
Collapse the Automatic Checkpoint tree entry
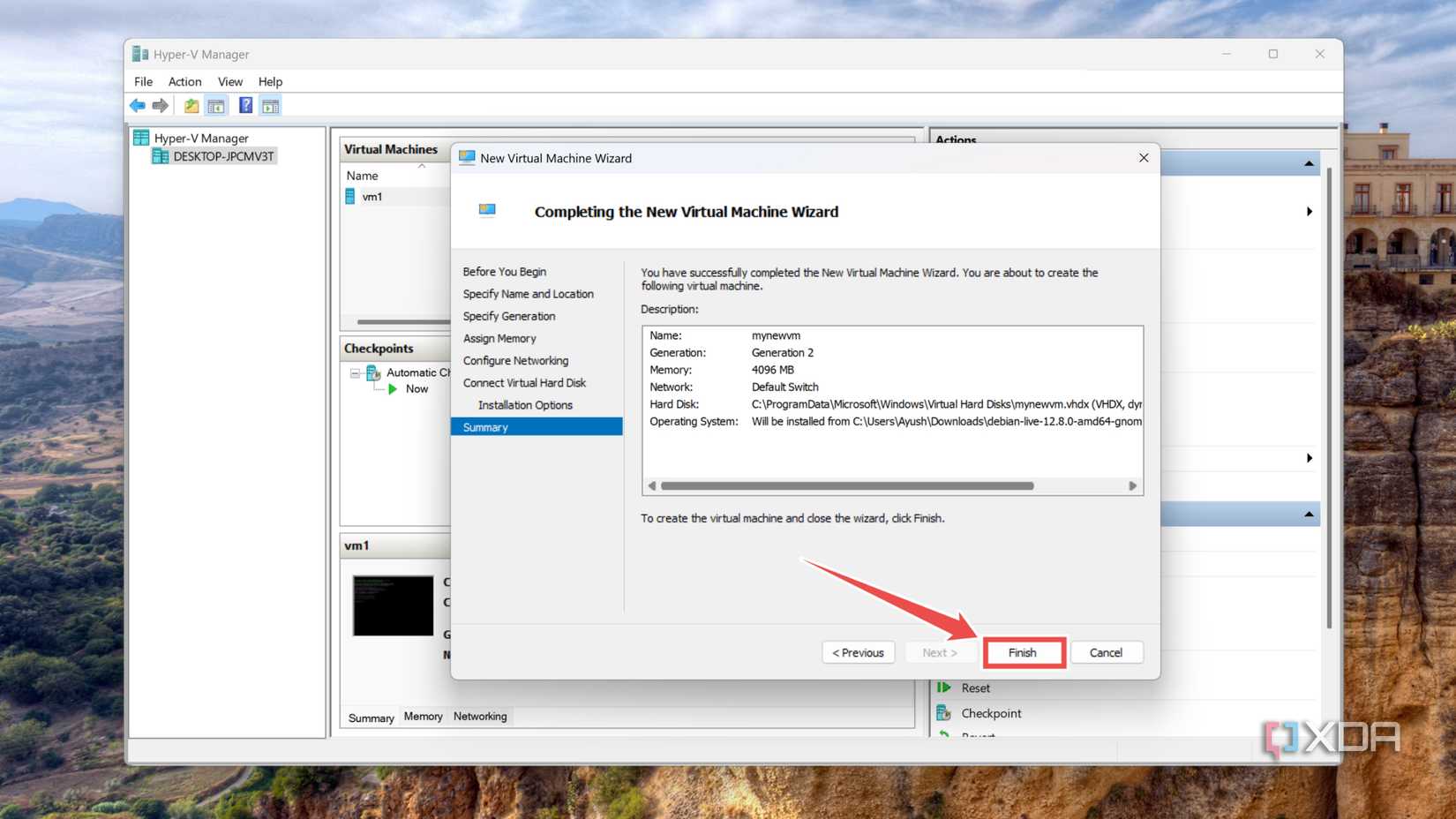353,372
